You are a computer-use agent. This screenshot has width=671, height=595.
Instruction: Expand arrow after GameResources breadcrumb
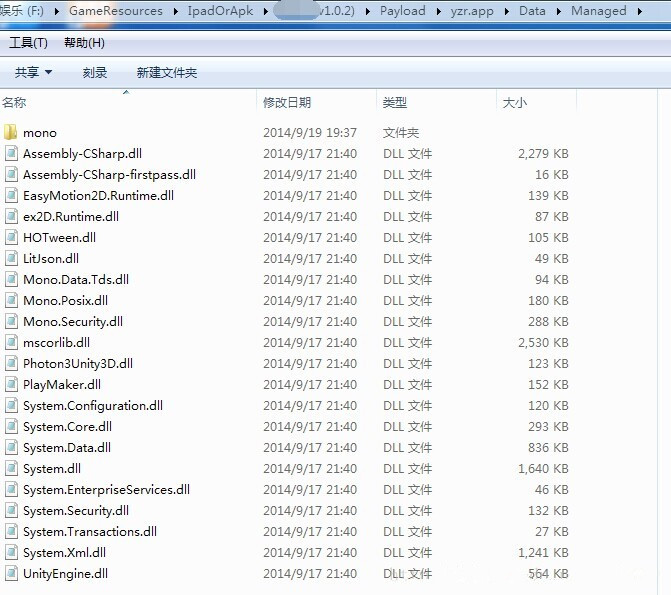coord(175,12)
